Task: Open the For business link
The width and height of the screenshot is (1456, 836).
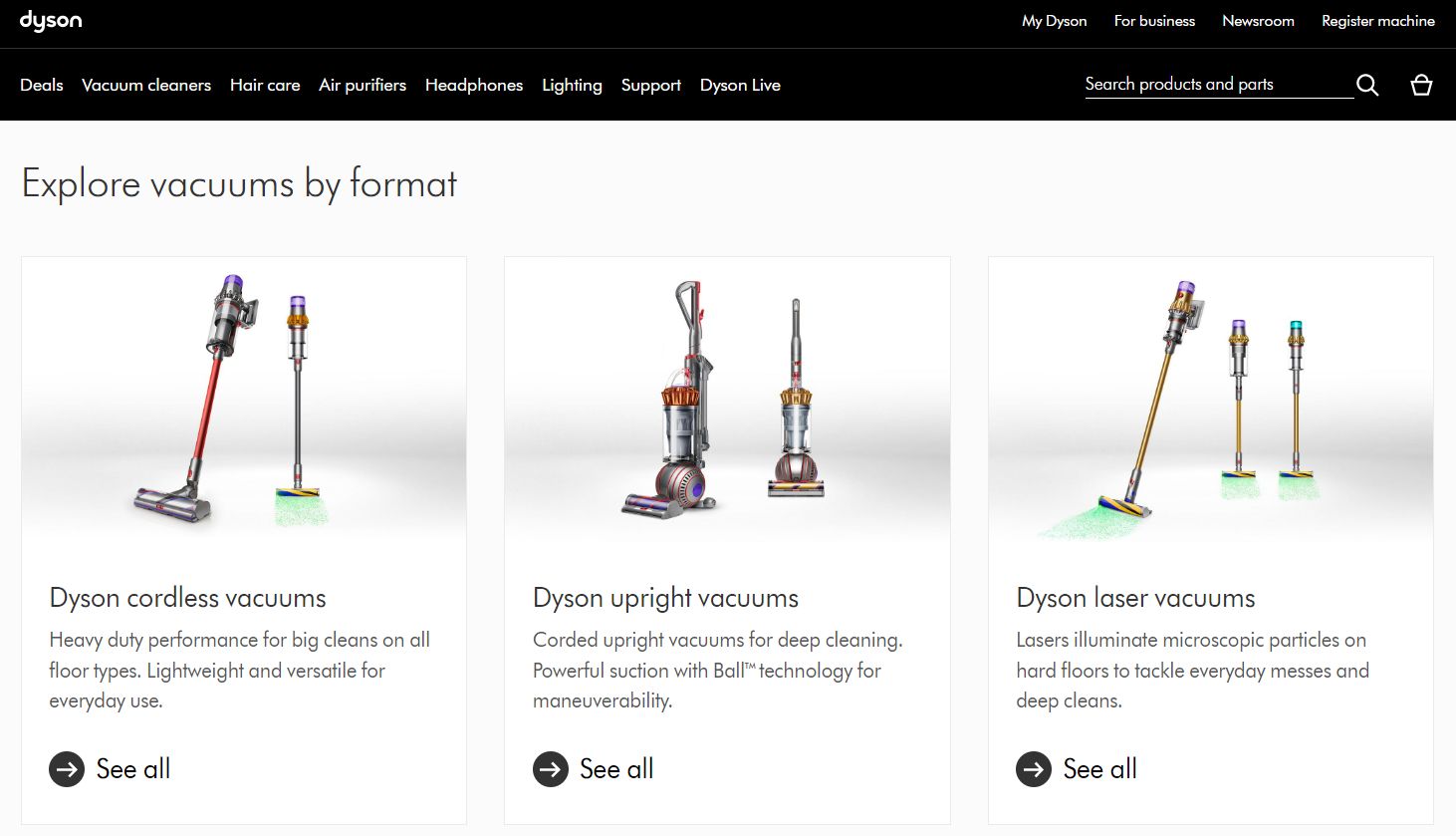Action: [x=1154, y=21]
